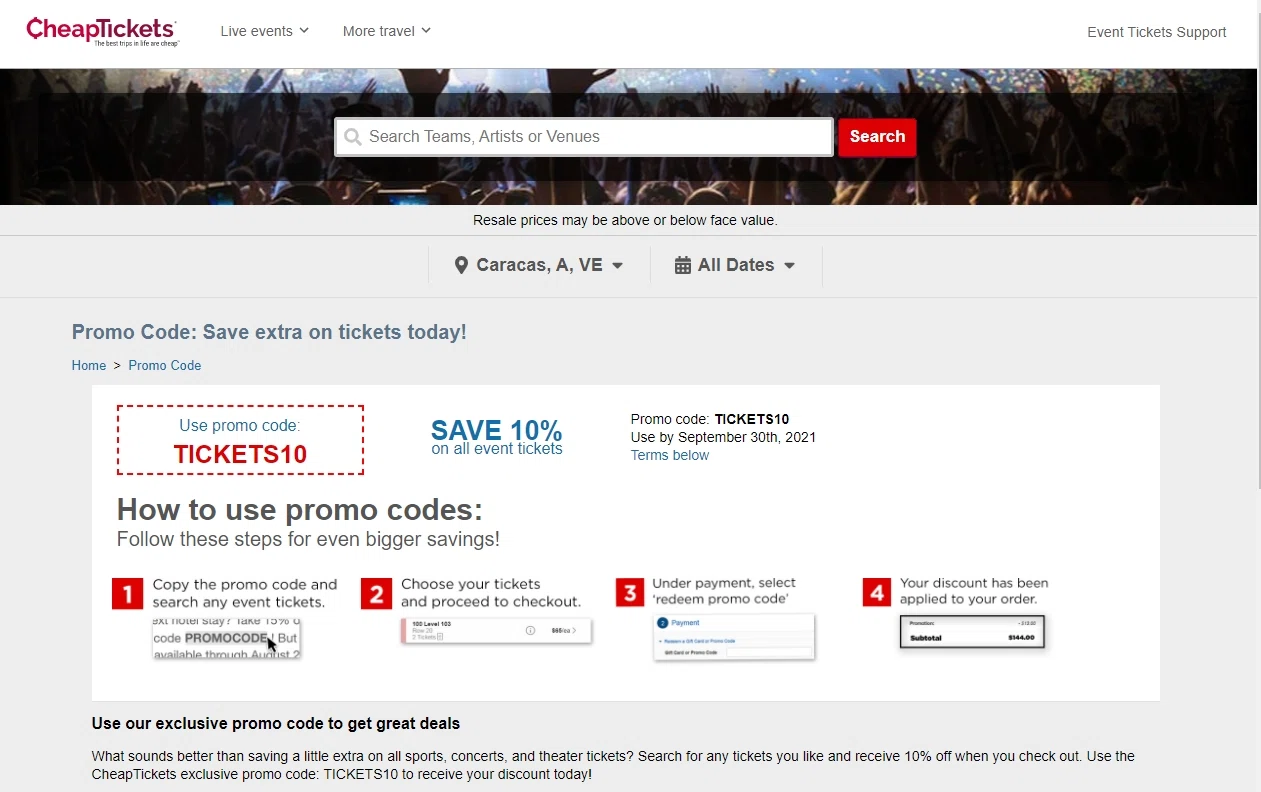Click the calendar icon beside All Dates
1261x792 pixels.
pyautogui.click(x=683, y=265)
